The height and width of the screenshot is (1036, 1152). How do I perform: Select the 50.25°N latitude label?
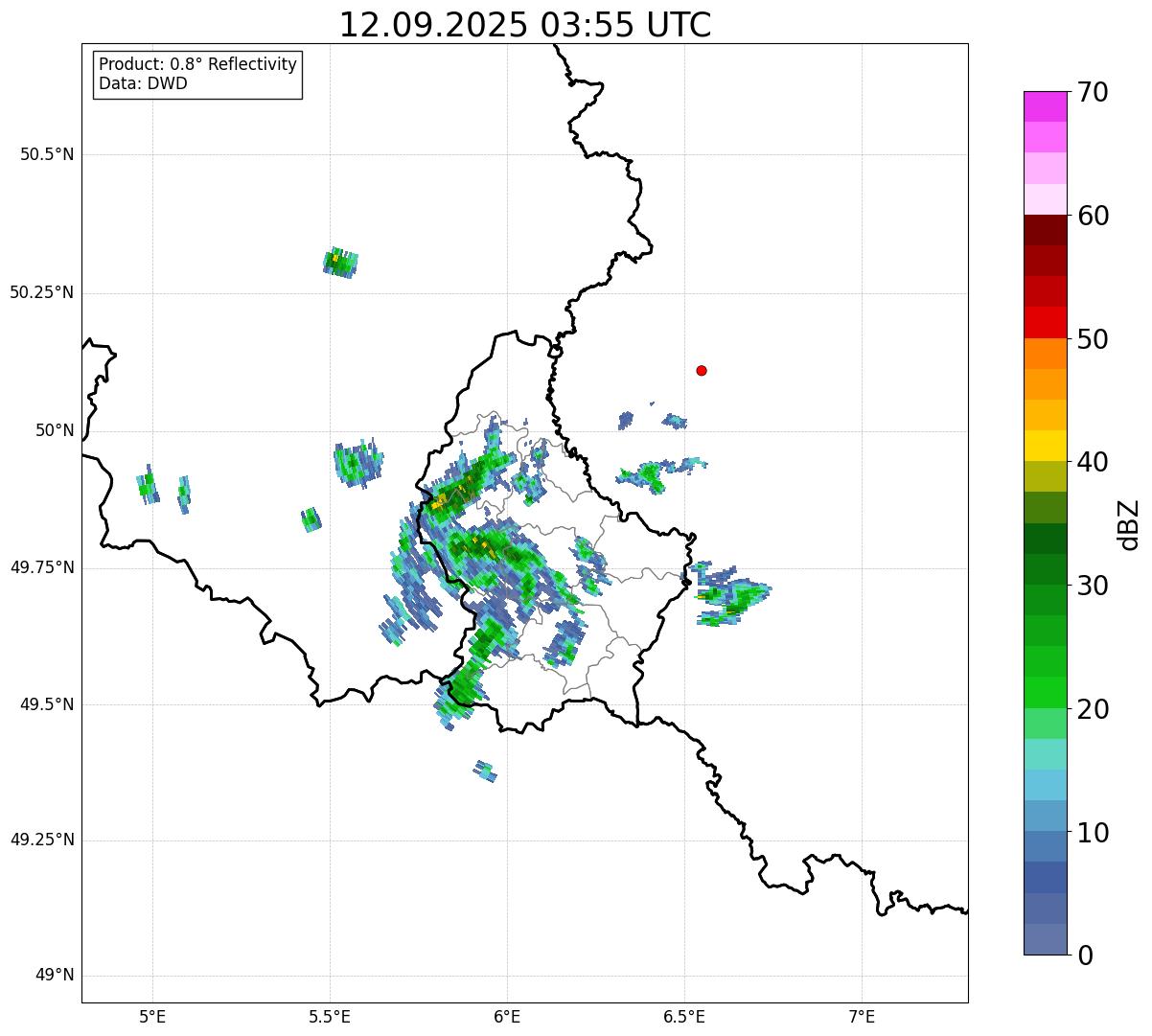(42, 292)
